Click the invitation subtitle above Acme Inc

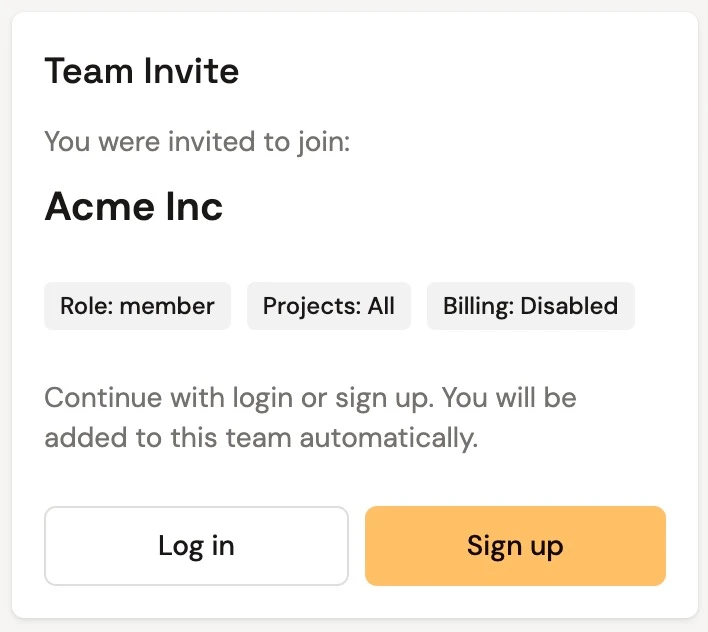click(197, 141)
